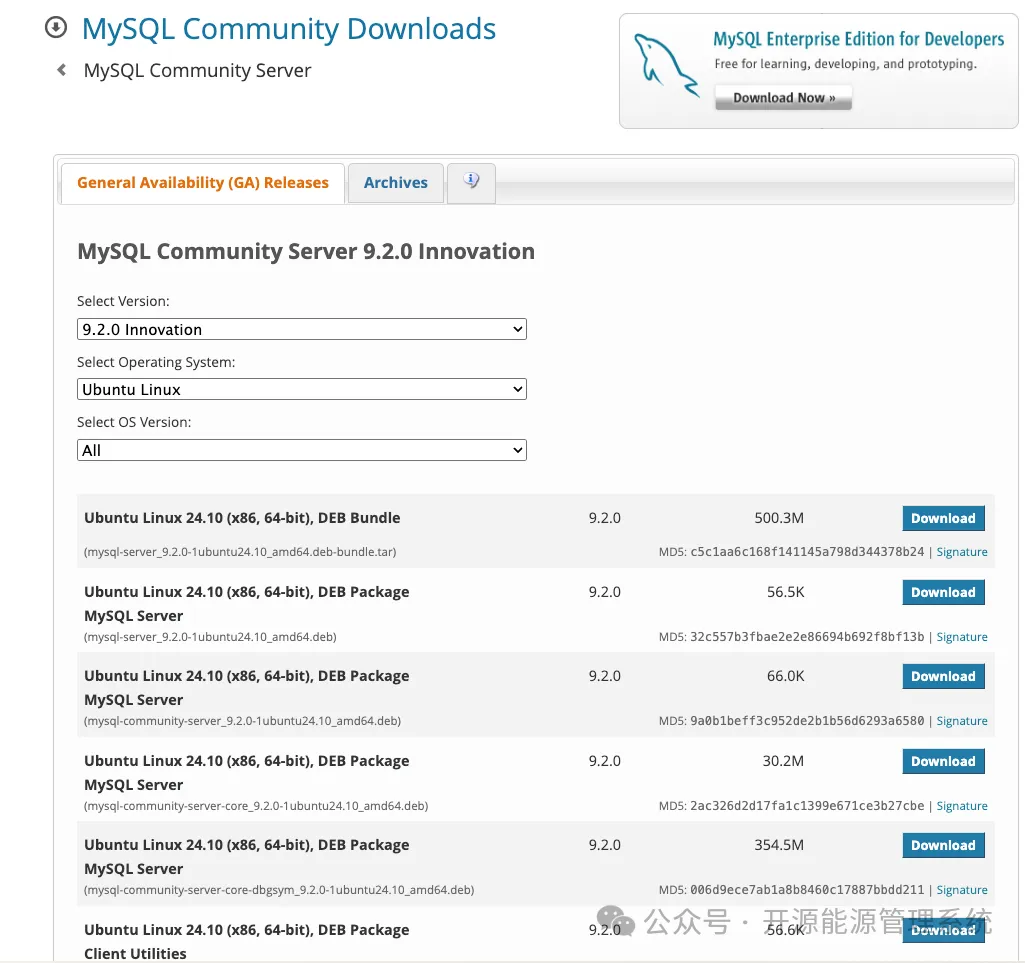Image resolution: width=1025 pixels, height=963 pixels.
Task: Open Signature link for server-core-dbgsym package
Action: (962, 890)
